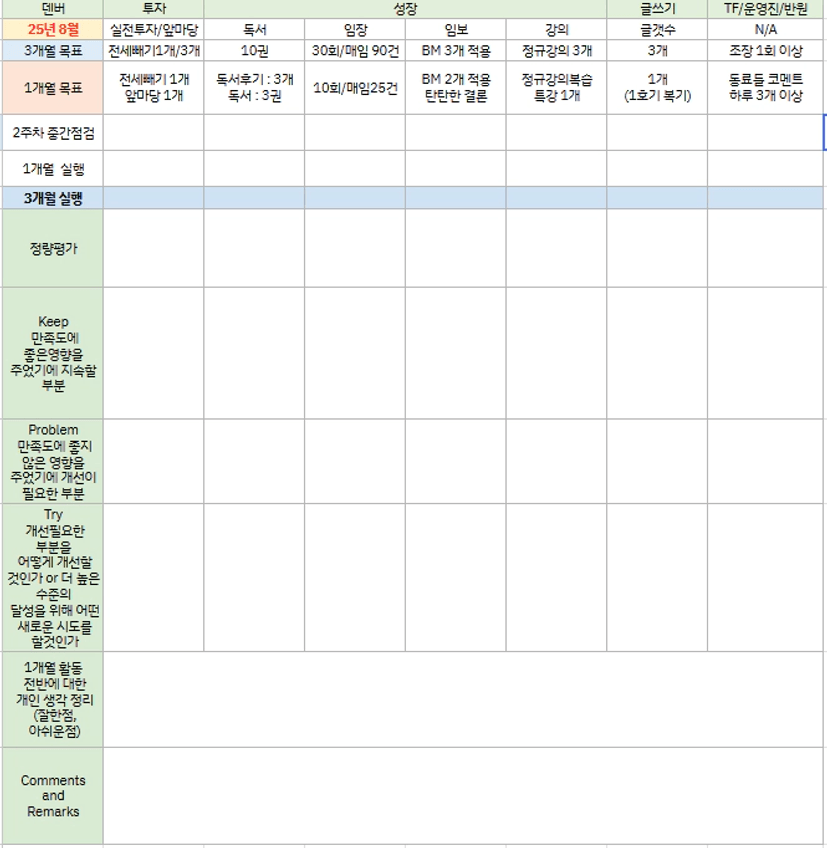This screenshot has width=827, height=848.
Task: Select the 'Keep' row label cell
Action: pyautogui.click(x=52, y=353)
